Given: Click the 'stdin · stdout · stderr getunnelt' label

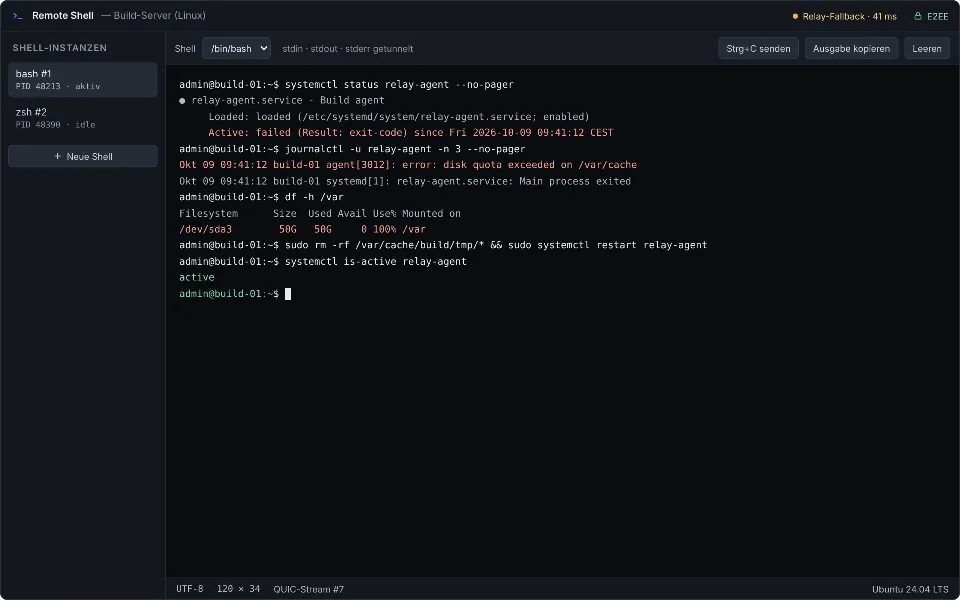Looking at the screenshot, I should (348, 48).
